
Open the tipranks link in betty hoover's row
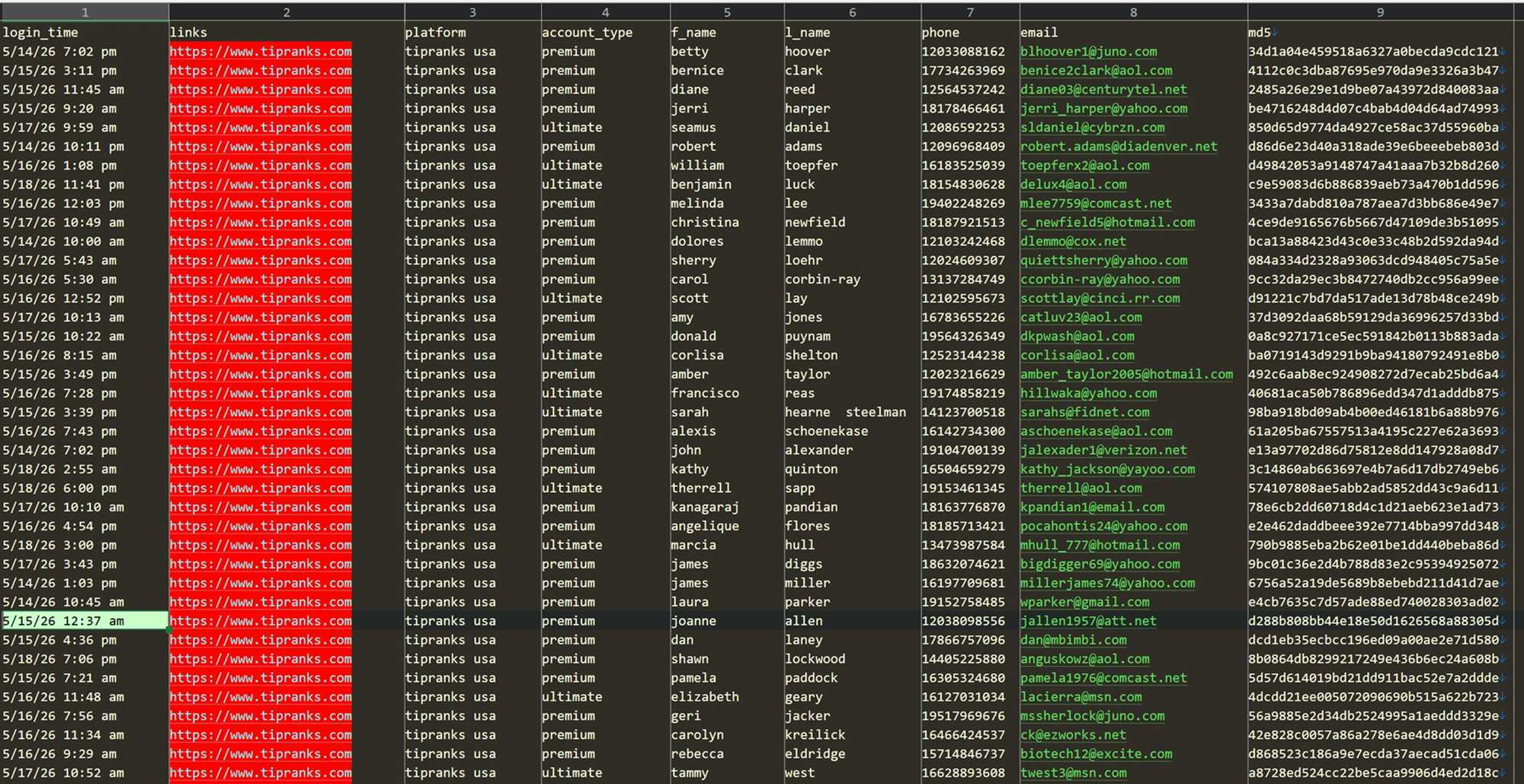coord(261,52)
